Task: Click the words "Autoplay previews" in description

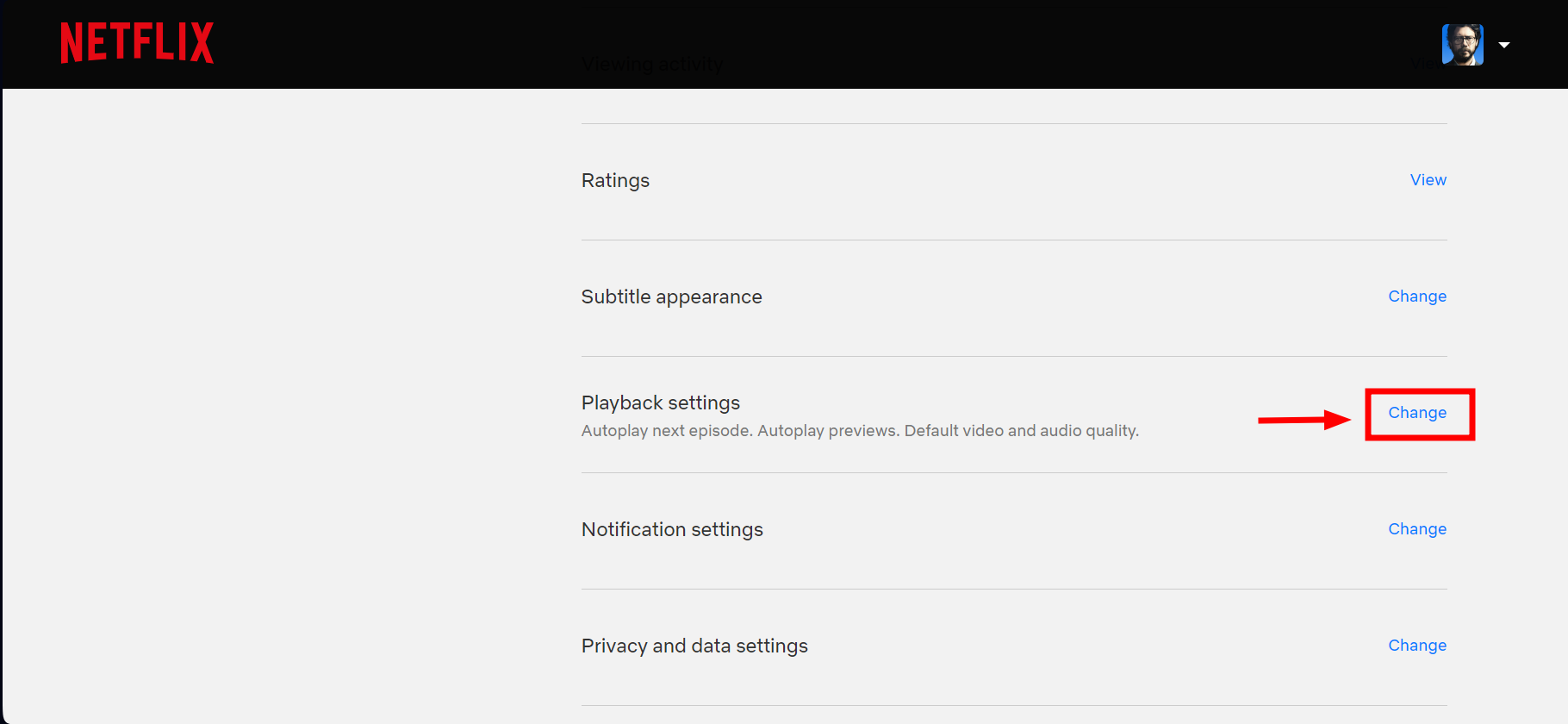Action: coord(826,431)
